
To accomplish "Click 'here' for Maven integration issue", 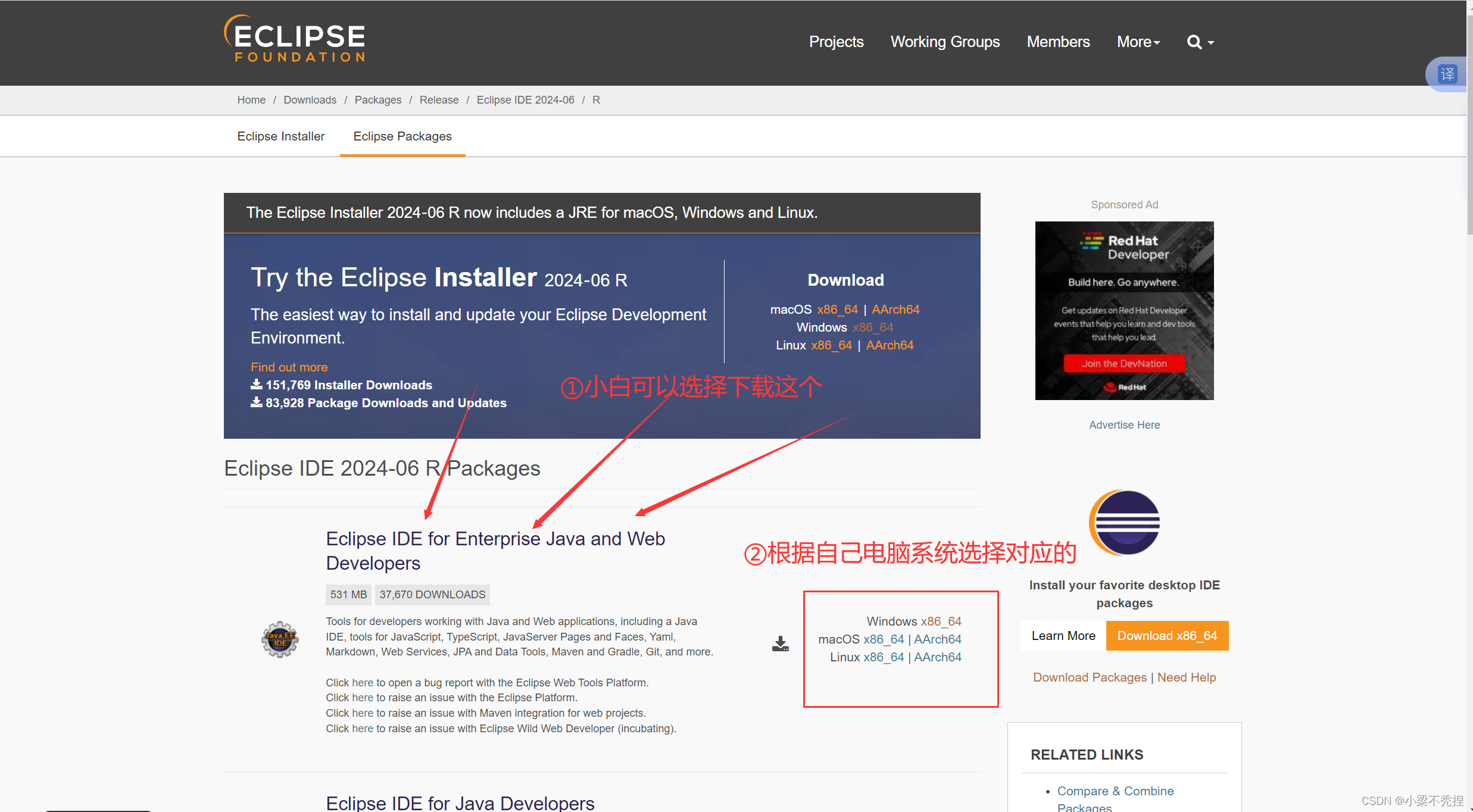I will tap(362, 713).
